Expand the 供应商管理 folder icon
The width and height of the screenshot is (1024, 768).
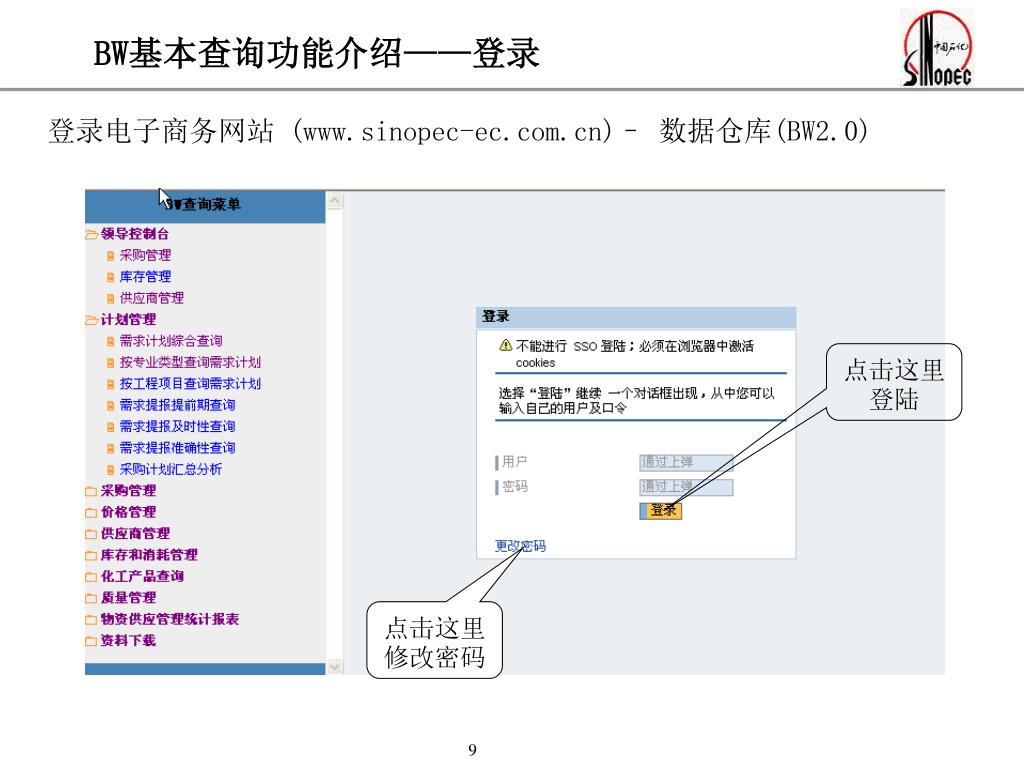[91, 534]
